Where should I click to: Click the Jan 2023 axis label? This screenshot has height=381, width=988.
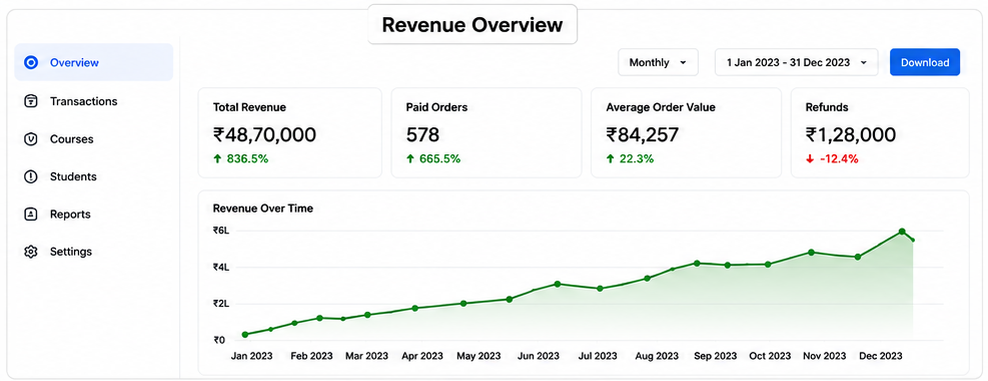(x=251, y=356)
